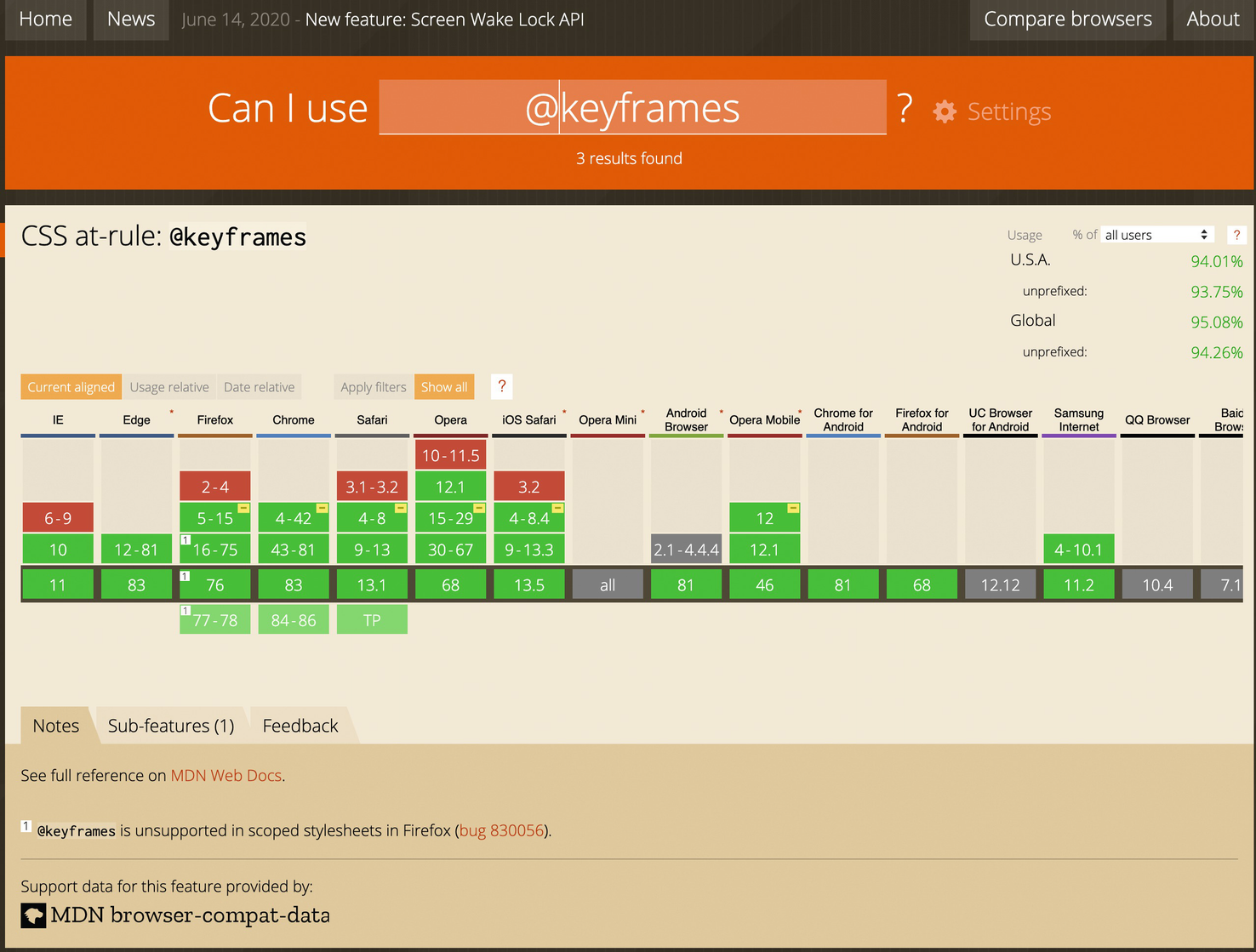This screenshot has height=952, width=1256.
Task: Switch to Usage relative view
Action: coord(169,387)
